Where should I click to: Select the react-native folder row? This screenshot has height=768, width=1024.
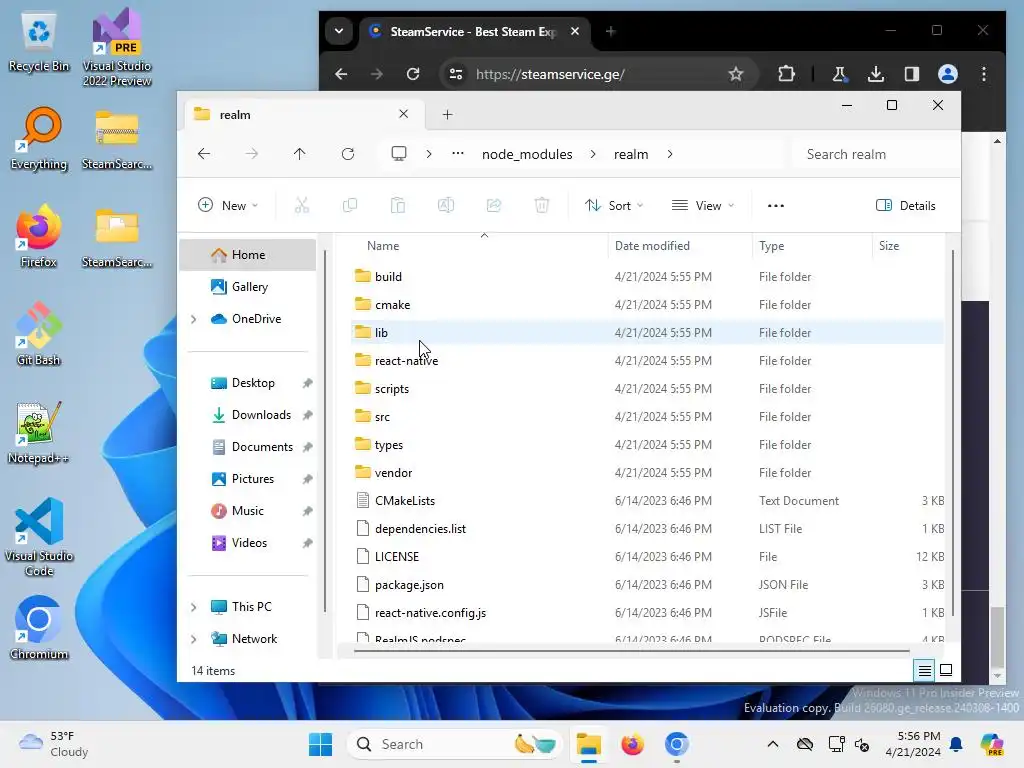647,360
